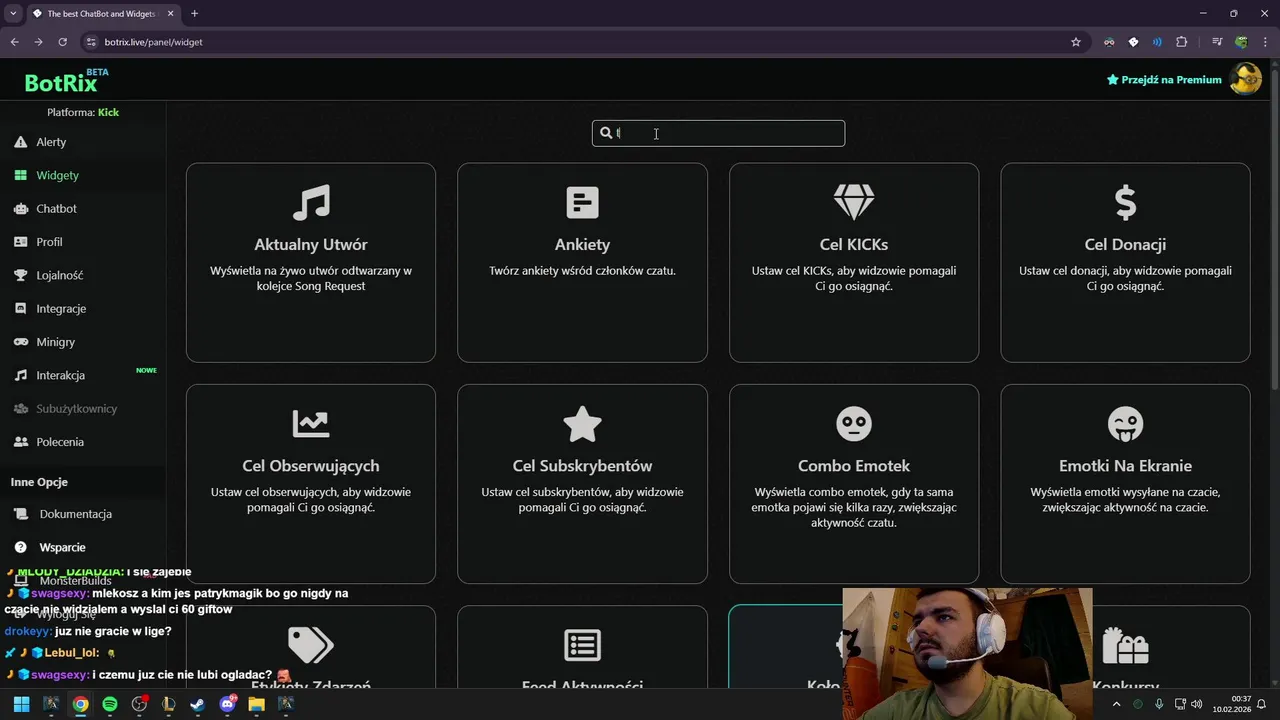Select the Emotki Na Ekranie title
This screenshot has height=720, width=1280.
pyautogui.click(x=1125, y=466)
